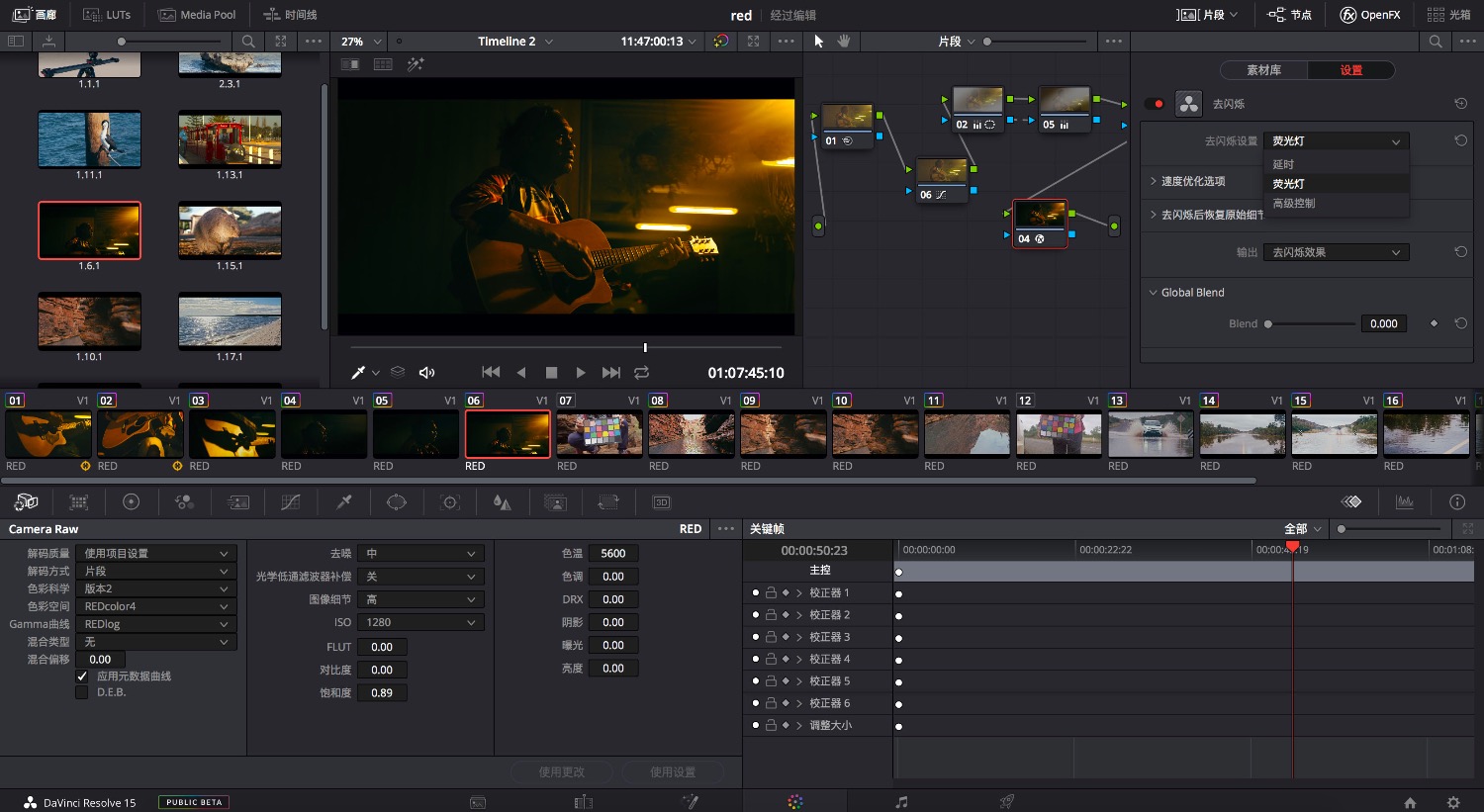1484x812 pixels.
Task: Enable the D.E.B. checkbox
Action: (82, 692)
